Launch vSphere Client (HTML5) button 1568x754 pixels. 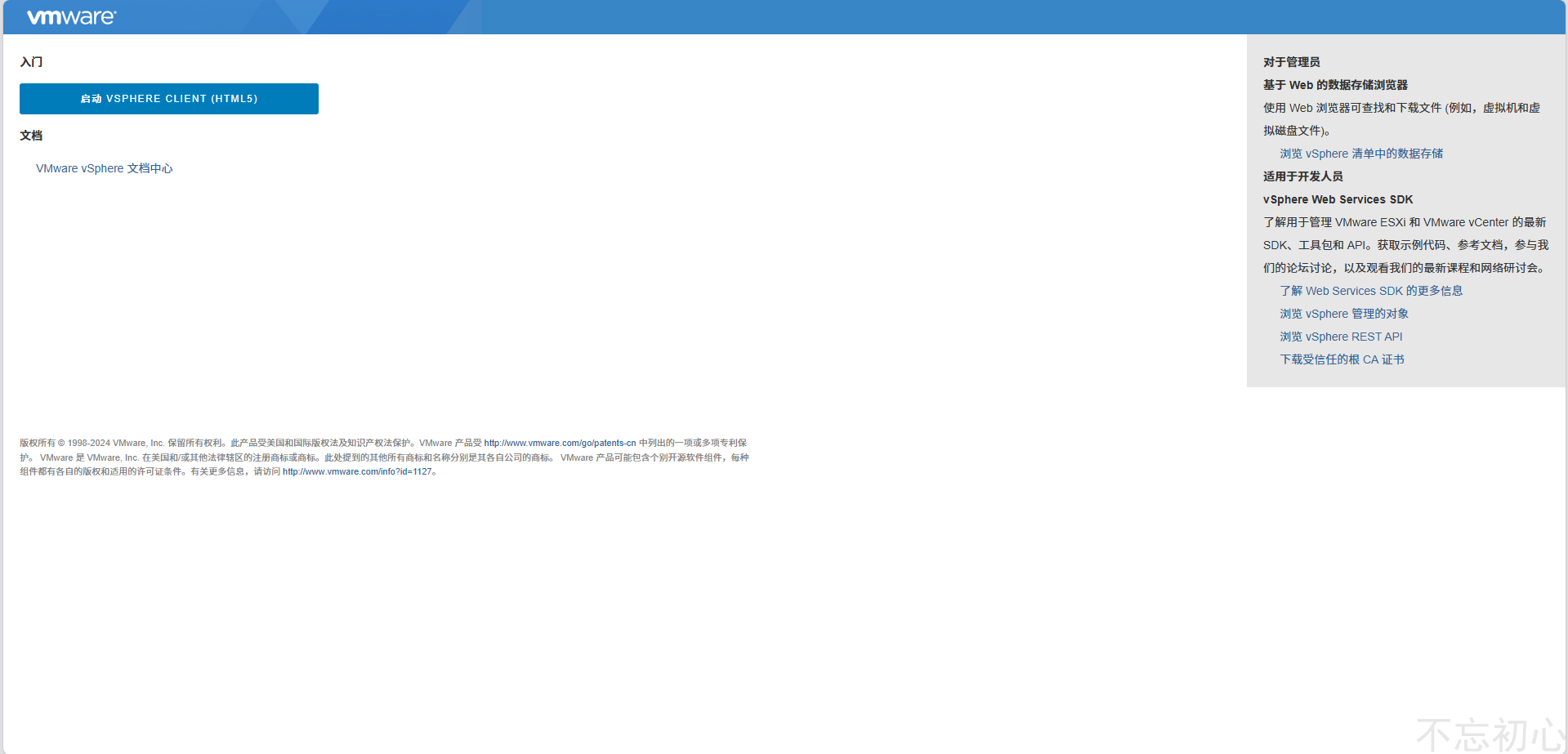click(x=169, y=99)
